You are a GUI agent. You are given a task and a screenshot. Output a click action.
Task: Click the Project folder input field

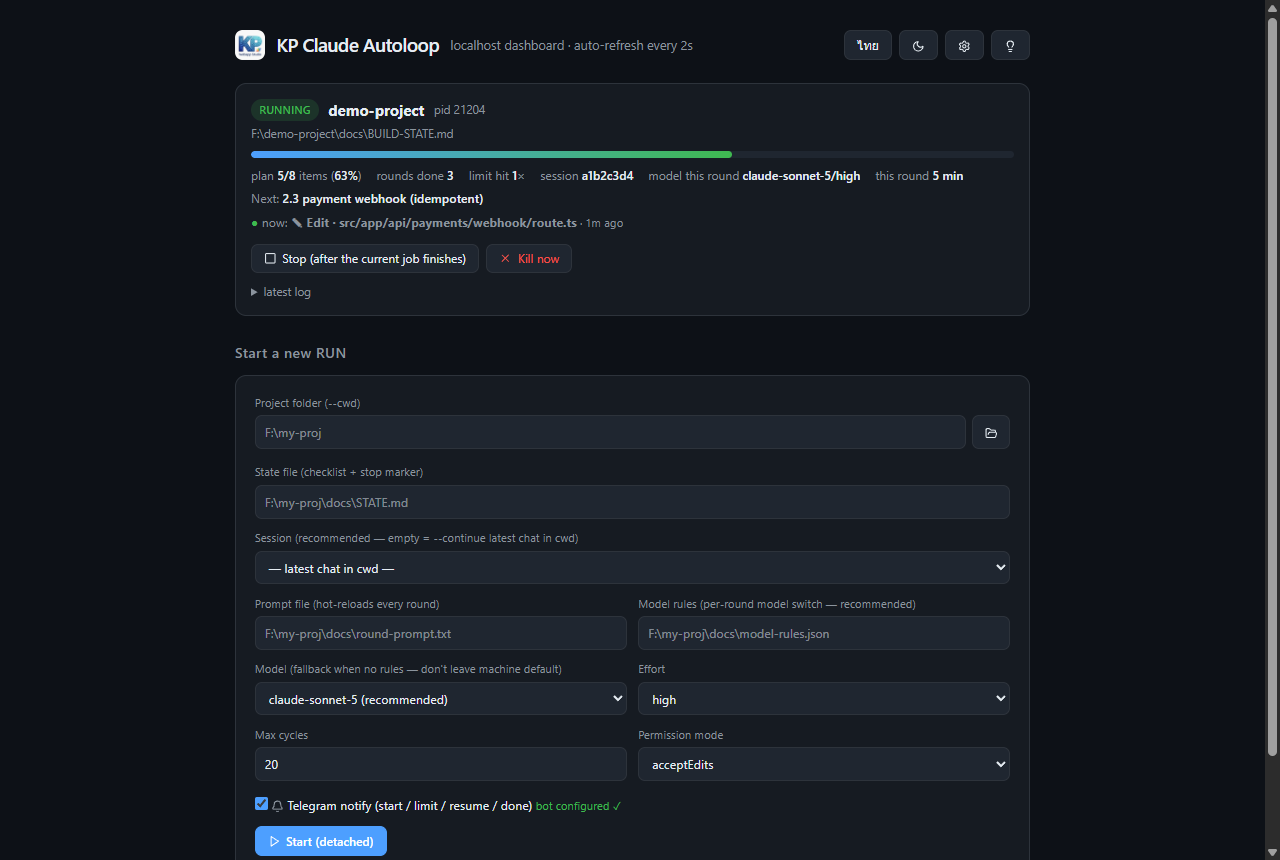[610, 433]
